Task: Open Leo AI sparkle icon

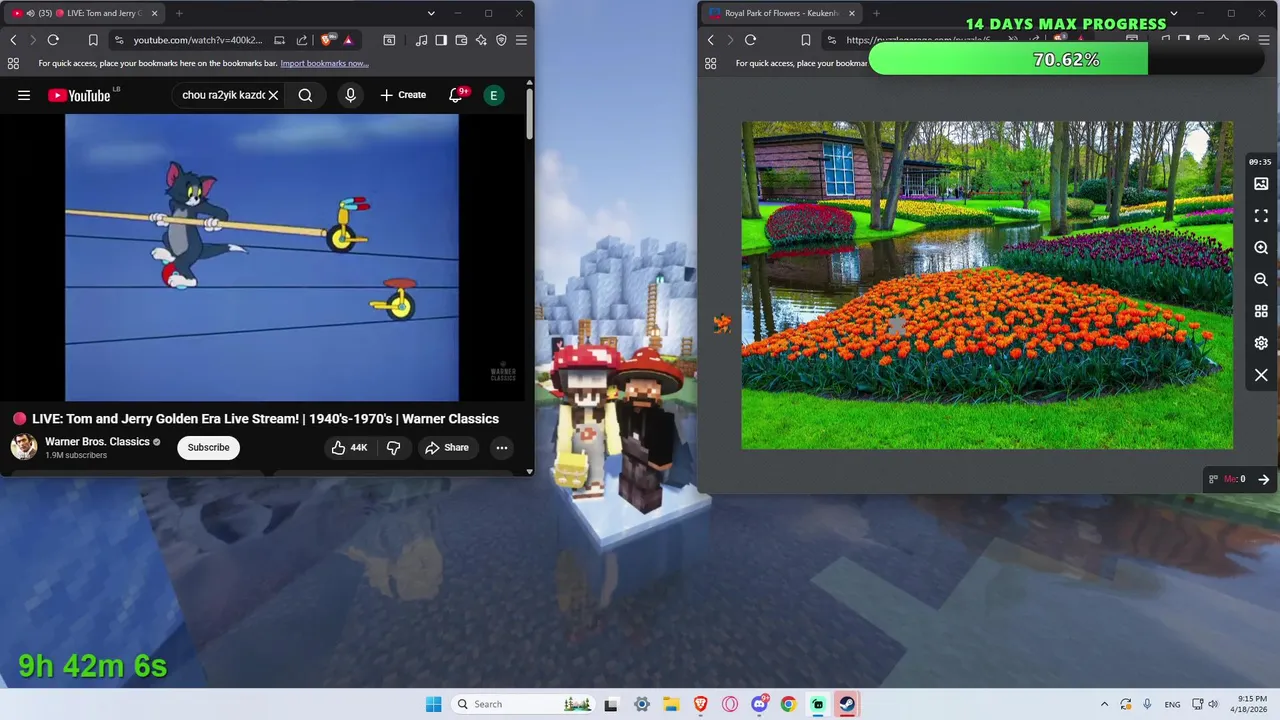Action: [481, 40]
